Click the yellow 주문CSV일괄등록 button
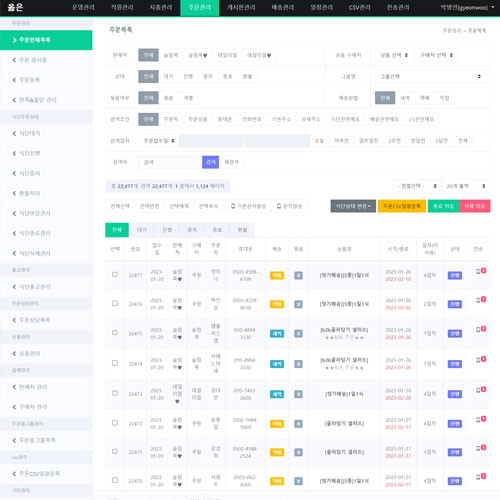Viewport: 500px width, 500px height. (402, 206)
